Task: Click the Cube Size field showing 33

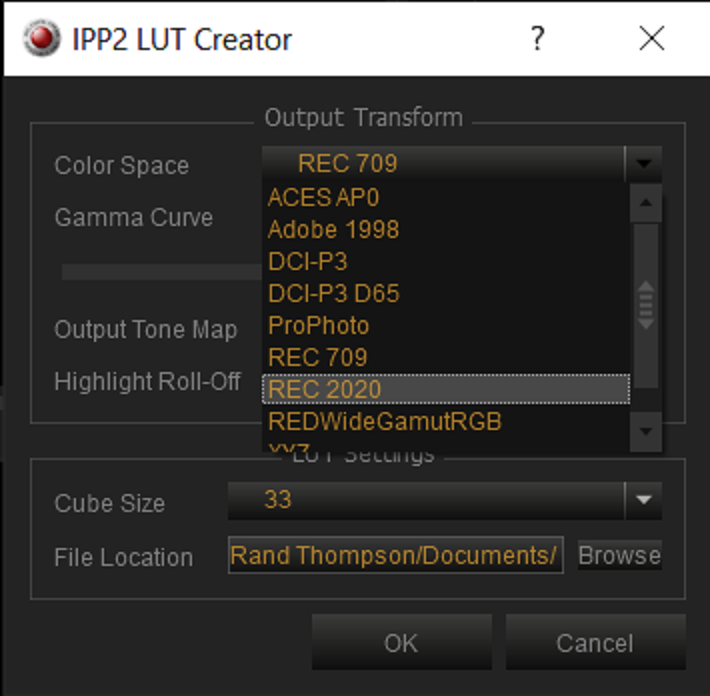Action: pyautogui.click(x=426, y=500)
